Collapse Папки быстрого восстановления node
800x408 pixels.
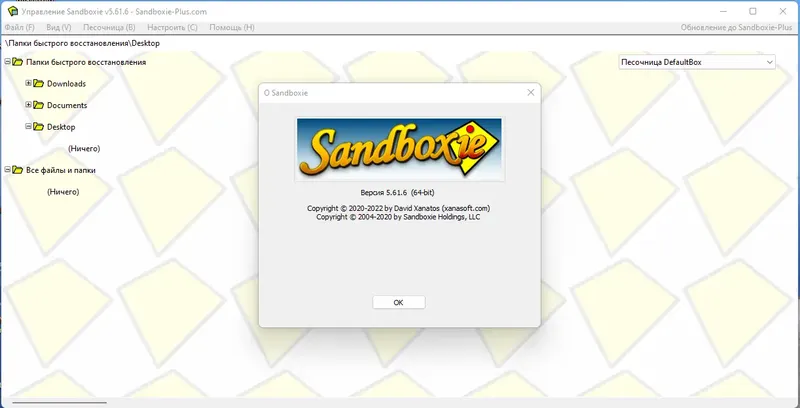8,62
